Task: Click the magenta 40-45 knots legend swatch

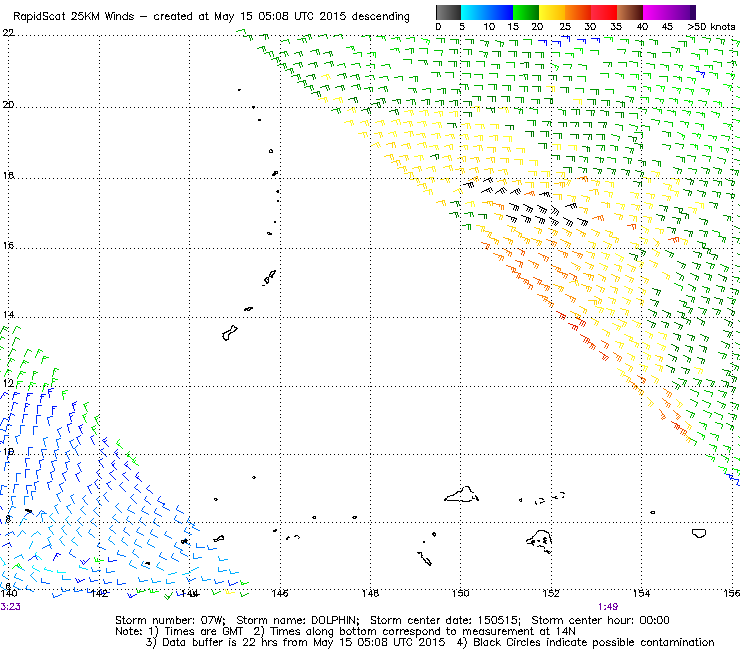Action: coord(656,12)
